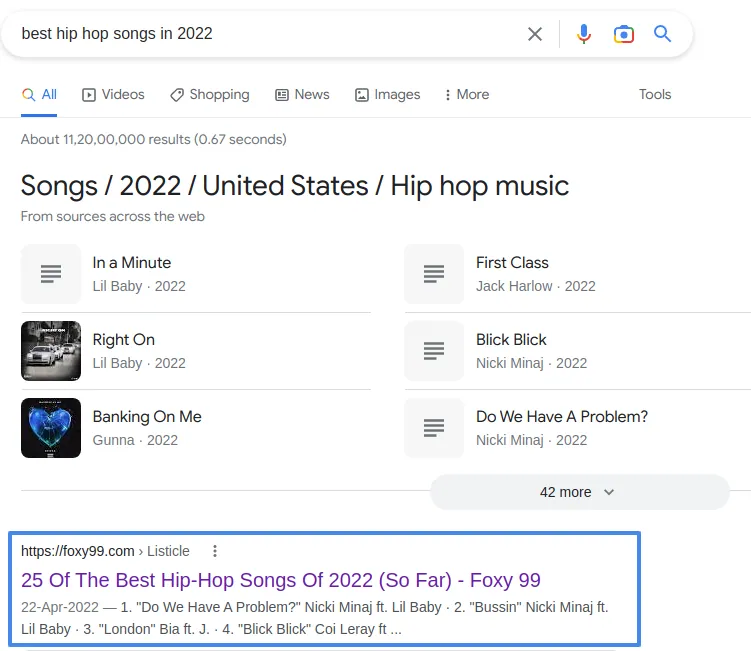Click Banking On Me blue heart cover
751x651 pixels.
pos(51,428)
